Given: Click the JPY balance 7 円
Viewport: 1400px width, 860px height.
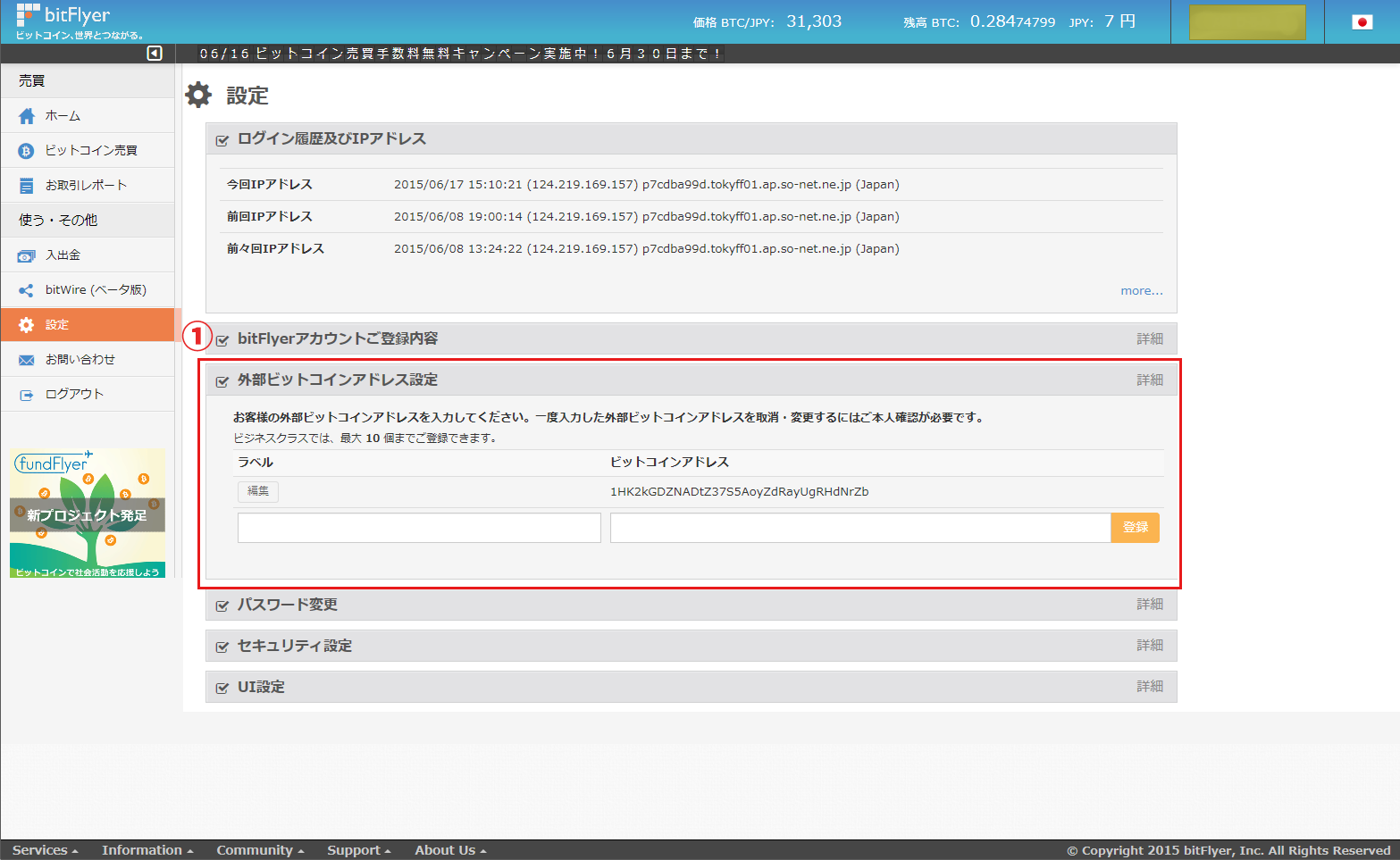Looking at the screenshot, I should pos(1119,21).
